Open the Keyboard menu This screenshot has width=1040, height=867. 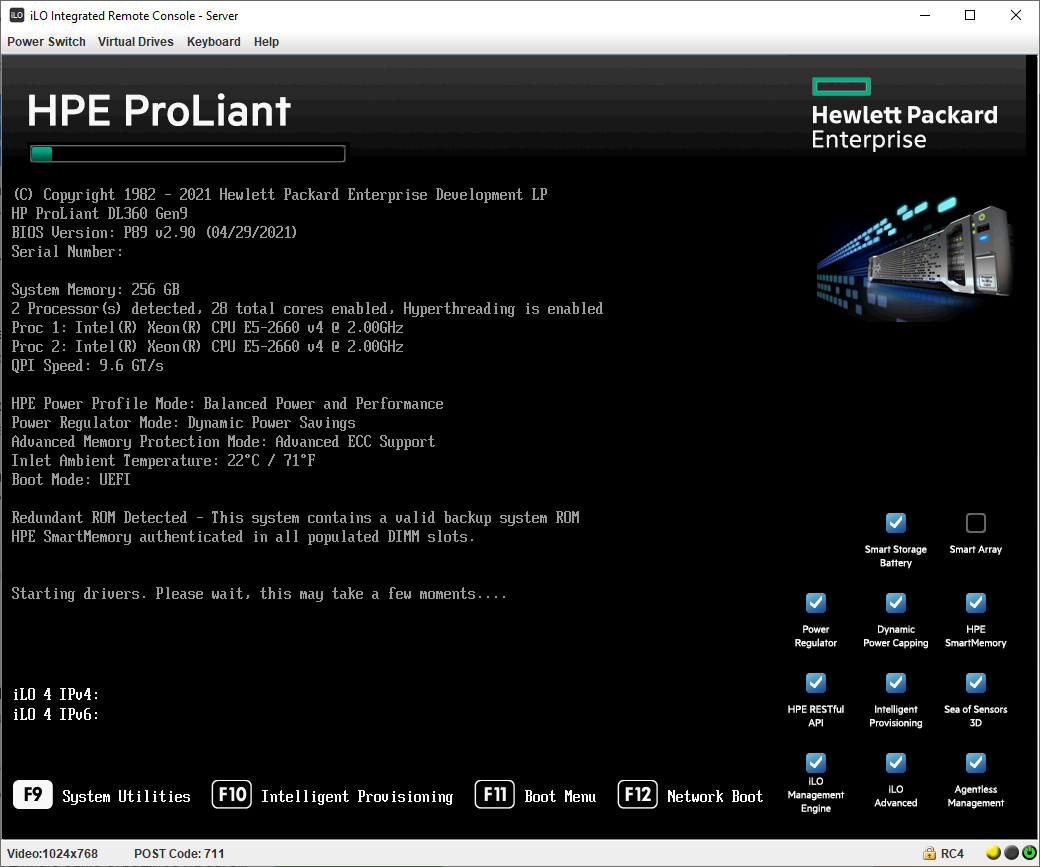tap(214, 42)
